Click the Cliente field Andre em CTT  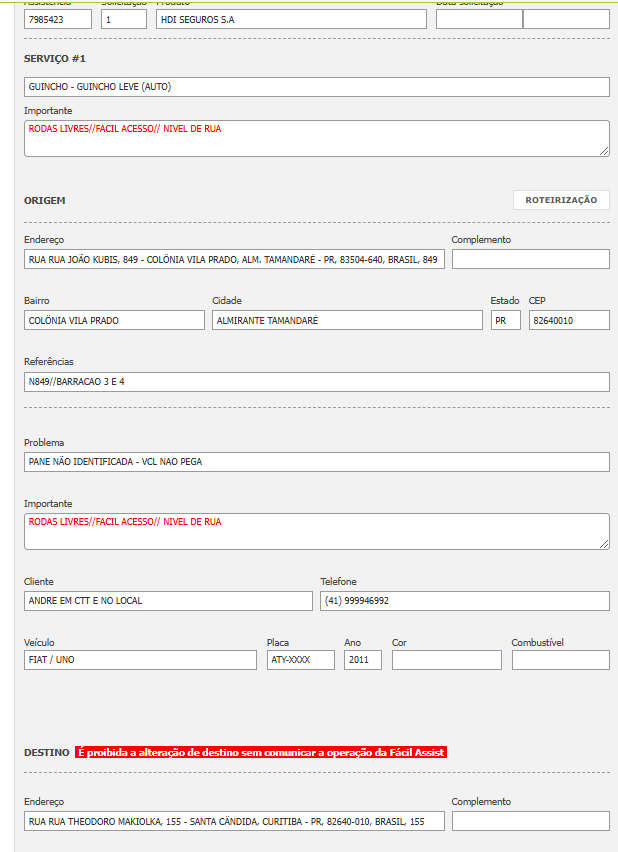(x=168, y=601)
